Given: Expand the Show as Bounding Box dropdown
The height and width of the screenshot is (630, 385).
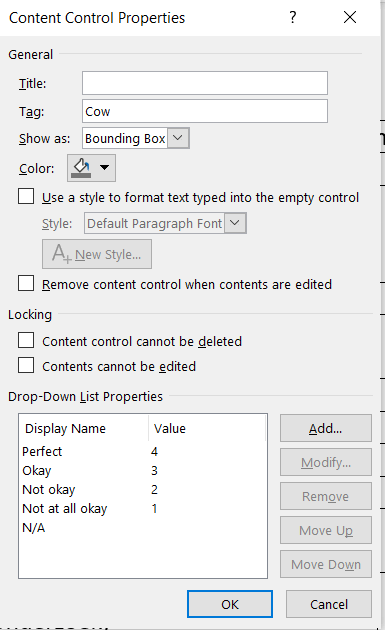Looking at the screenshot, I should tap(178, 138).
